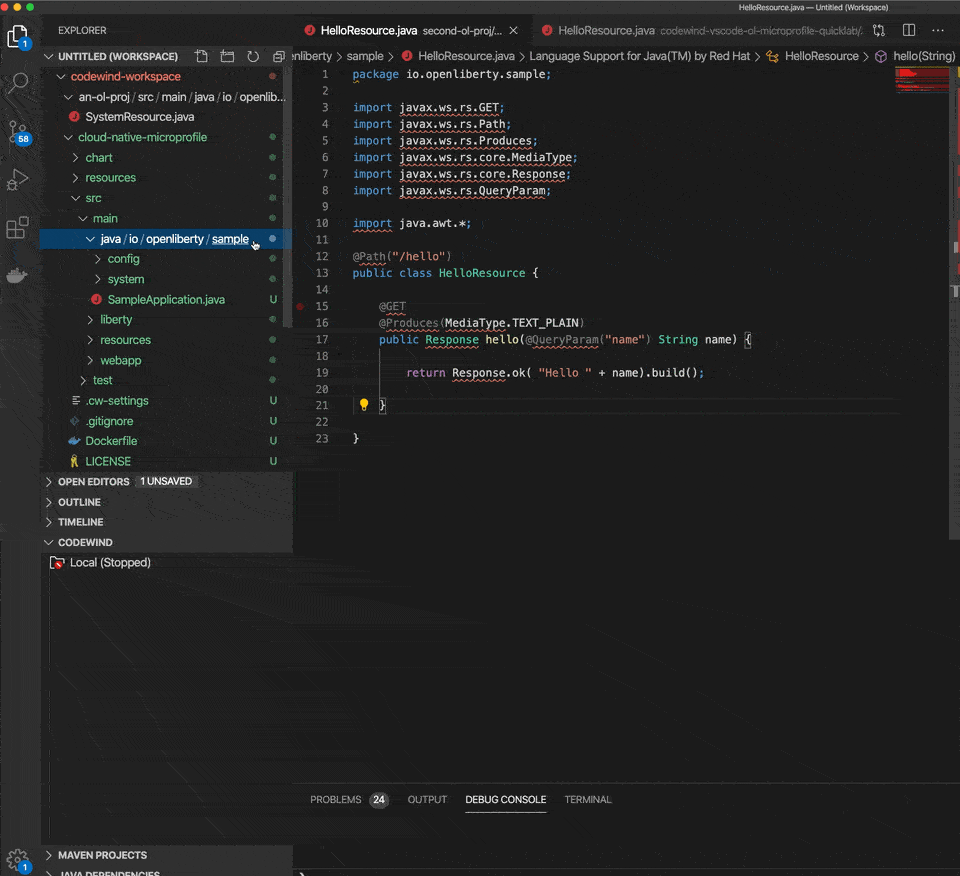Open the Extensions view
Viewport: 960px width, 876px height.
[18, 227]
